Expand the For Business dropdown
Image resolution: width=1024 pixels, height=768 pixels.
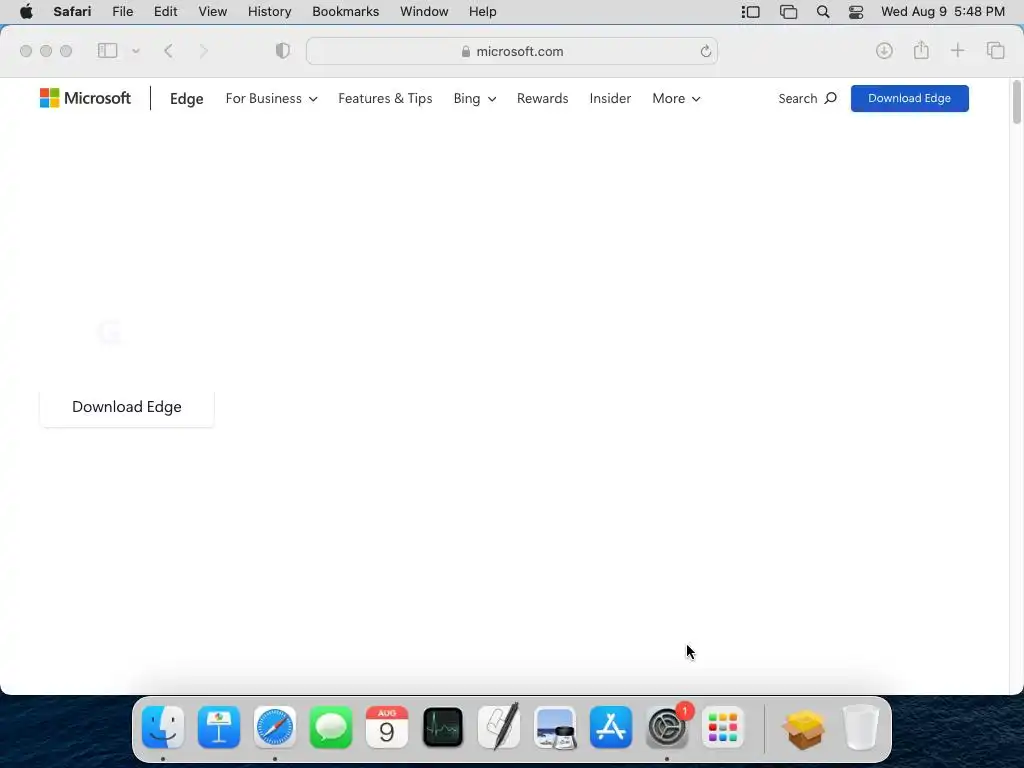[x=271, y=99]
